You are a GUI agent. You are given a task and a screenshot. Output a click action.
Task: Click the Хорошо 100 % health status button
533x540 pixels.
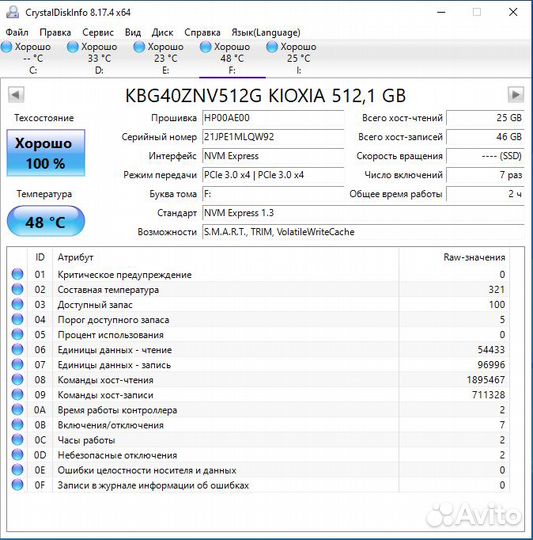click(x=46, y=153)
